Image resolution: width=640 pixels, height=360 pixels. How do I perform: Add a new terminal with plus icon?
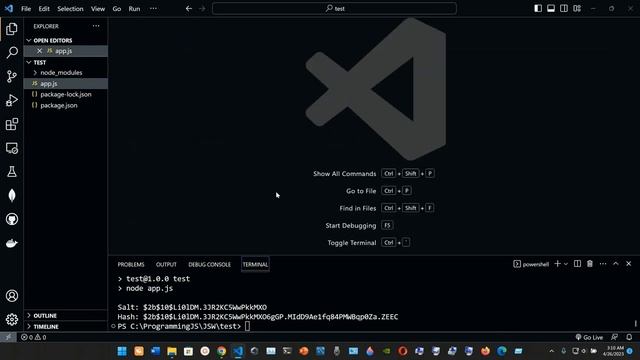557,264
